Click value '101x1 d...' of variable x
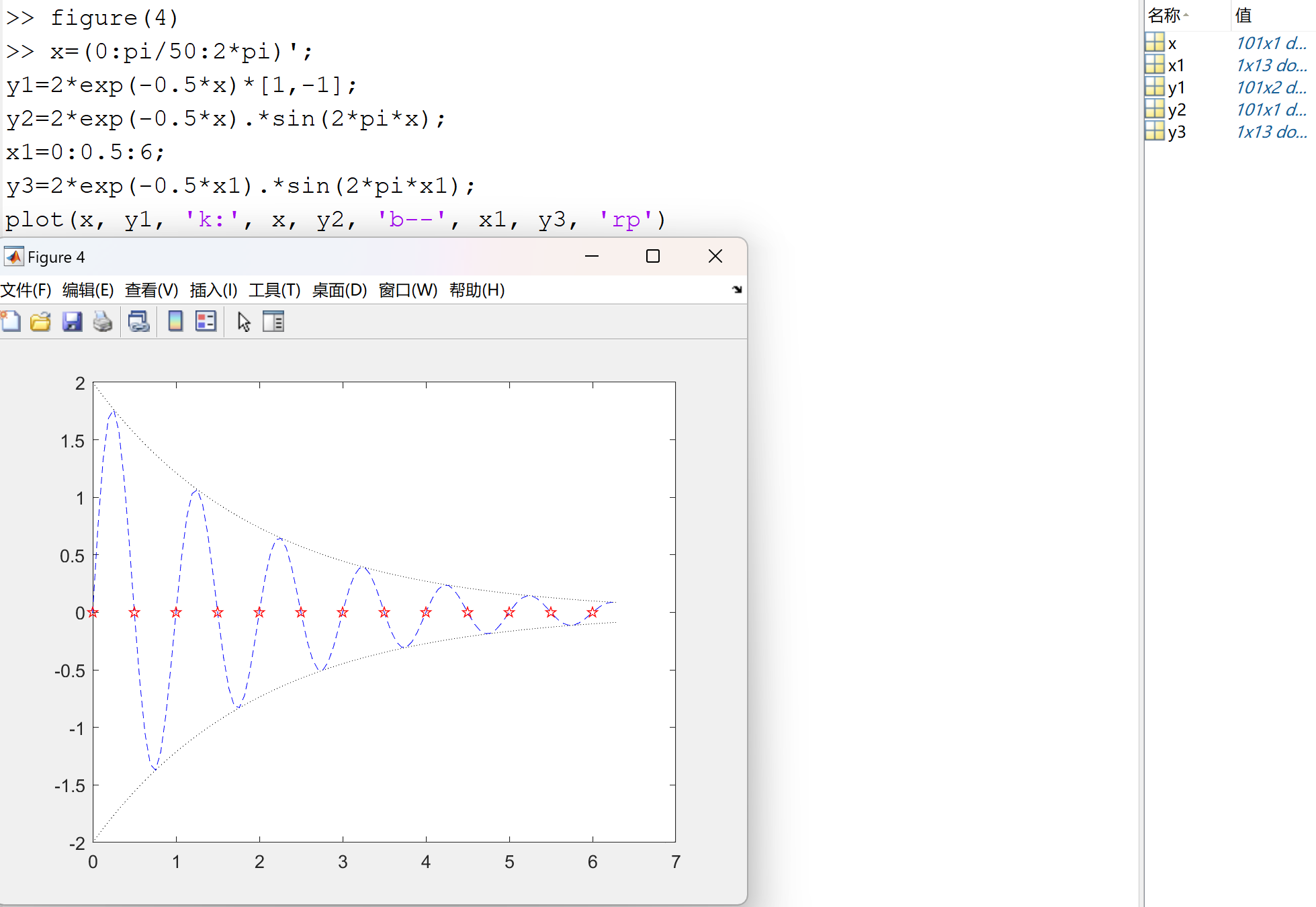 (x=1271, y=43)
